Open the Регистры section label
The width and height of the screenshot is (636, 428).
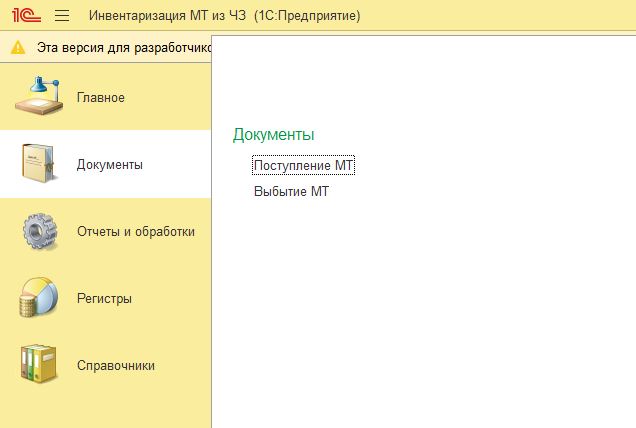tap(104, 299)
